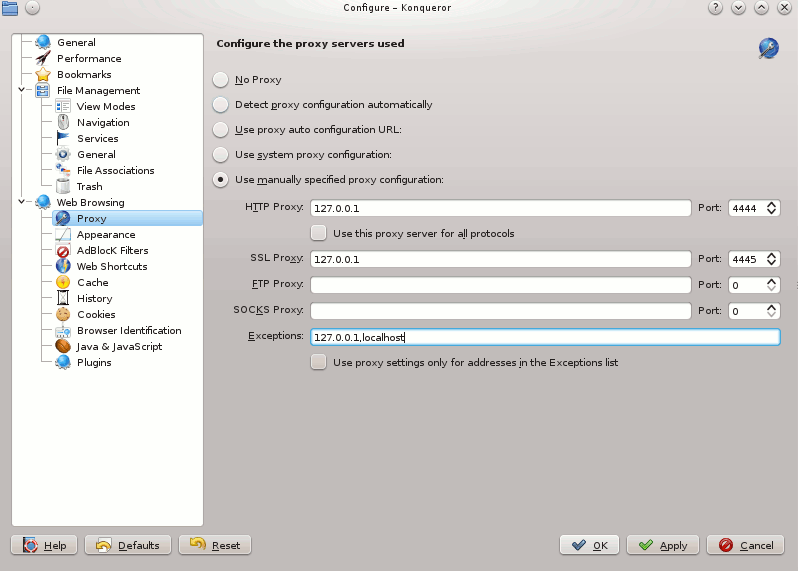This screenshot has height=571, width=798.
Task: Increase the HTTP Proxy port value
Action: (x=772, y=204)
